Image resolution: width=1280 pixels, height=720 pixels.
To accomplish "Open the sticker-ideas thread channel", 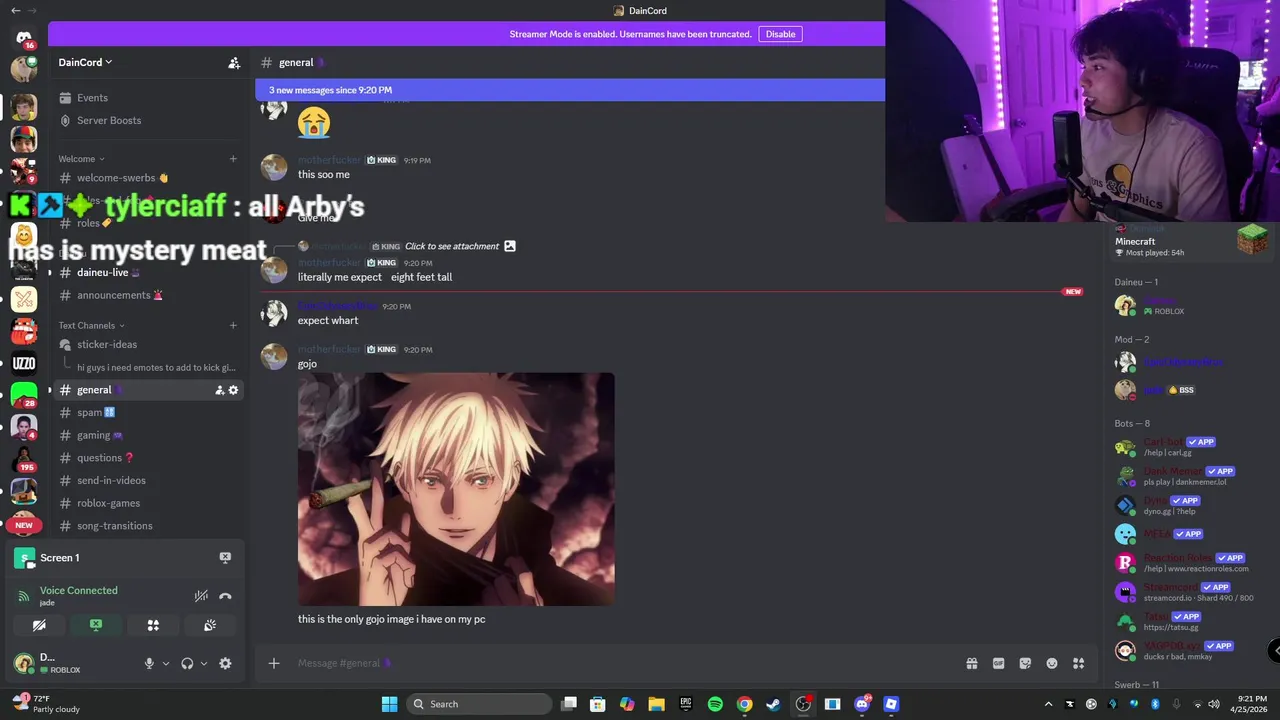I will click(148, 344).
